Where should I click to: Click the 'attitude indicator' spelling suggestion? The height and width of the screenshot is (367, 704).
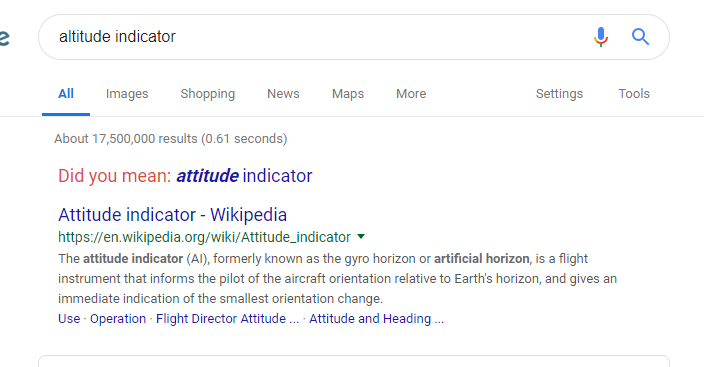pyautogui.click(x=244, y=176)
